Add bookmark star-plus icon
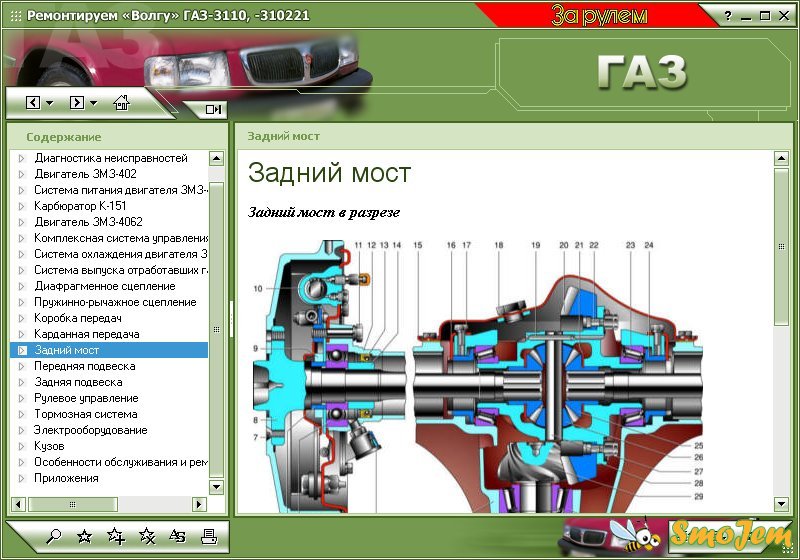This screenshot has width=800, height=560. pyautogui.click(x=116, y=536)
